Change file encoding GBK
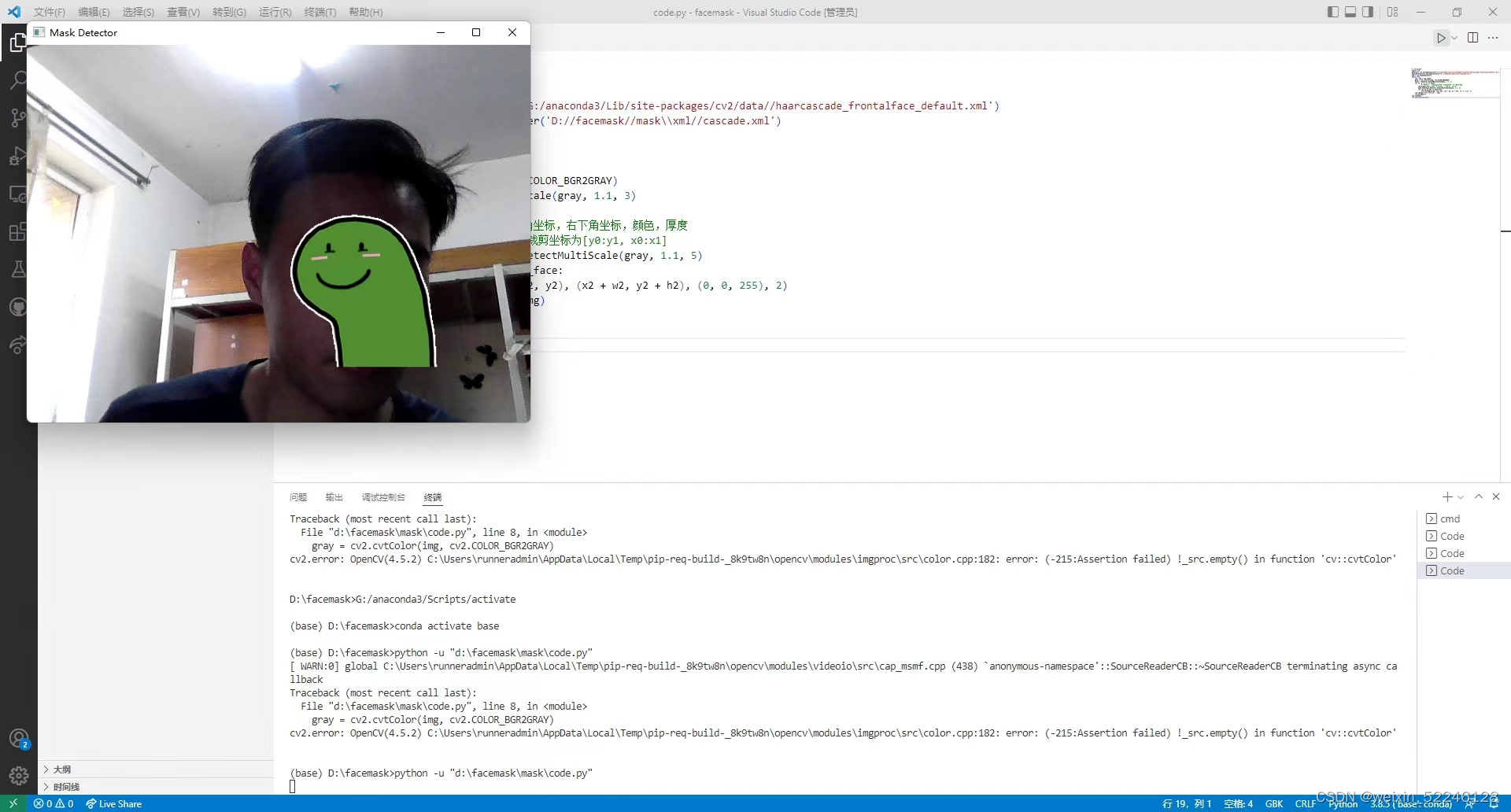 [1274, 803]
